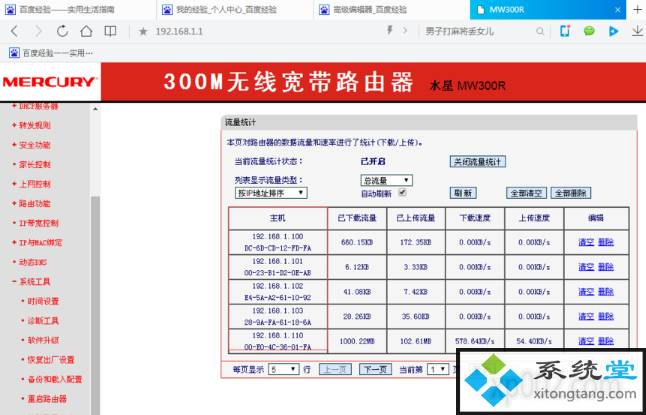This screenshot has height=415, width=646.
Task: Open the 当前第 page number dropdown
Action: click(x=438, y=369)
